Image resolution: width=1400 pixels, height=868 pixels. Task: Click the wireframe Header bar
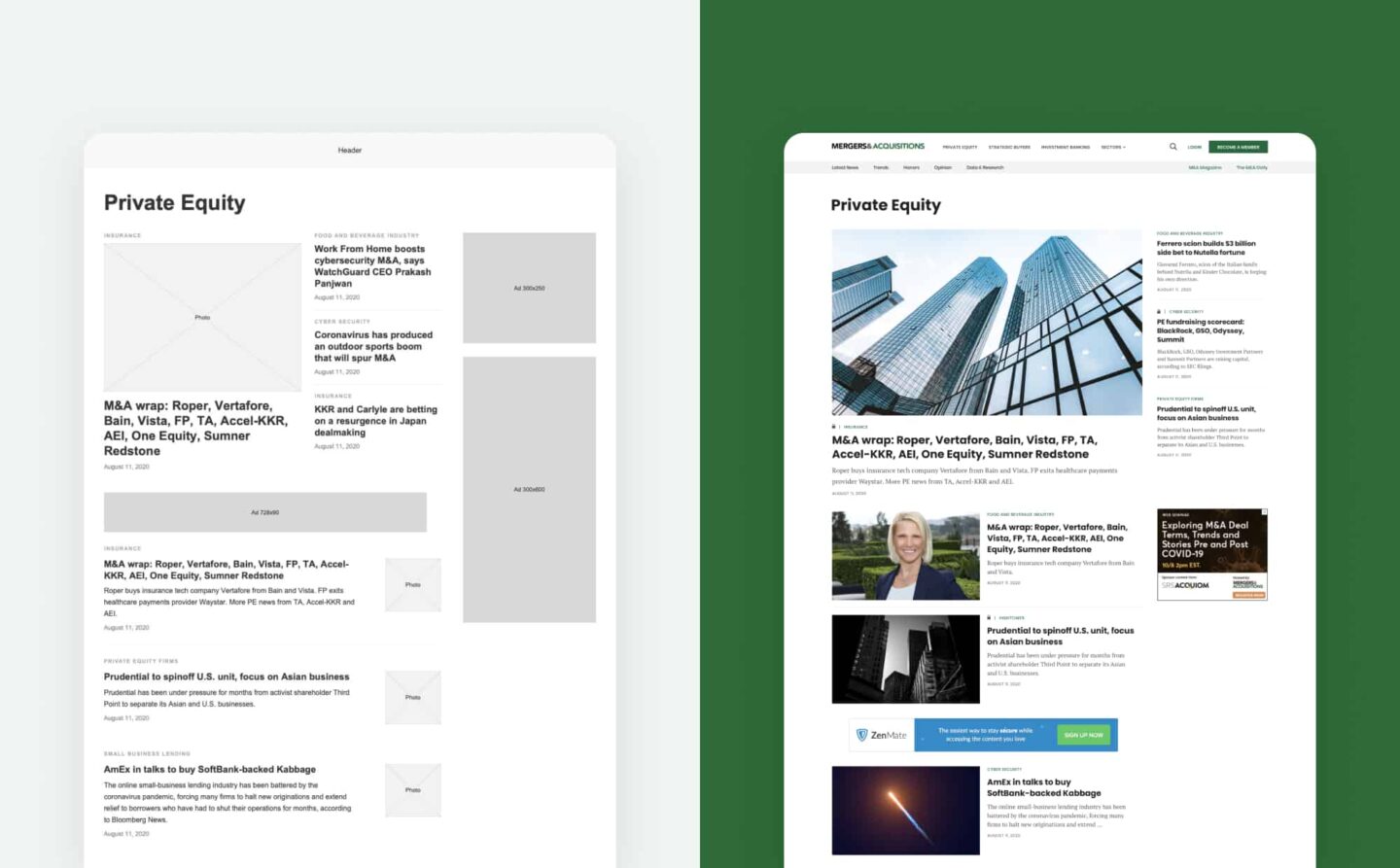[x=350, y=151]
